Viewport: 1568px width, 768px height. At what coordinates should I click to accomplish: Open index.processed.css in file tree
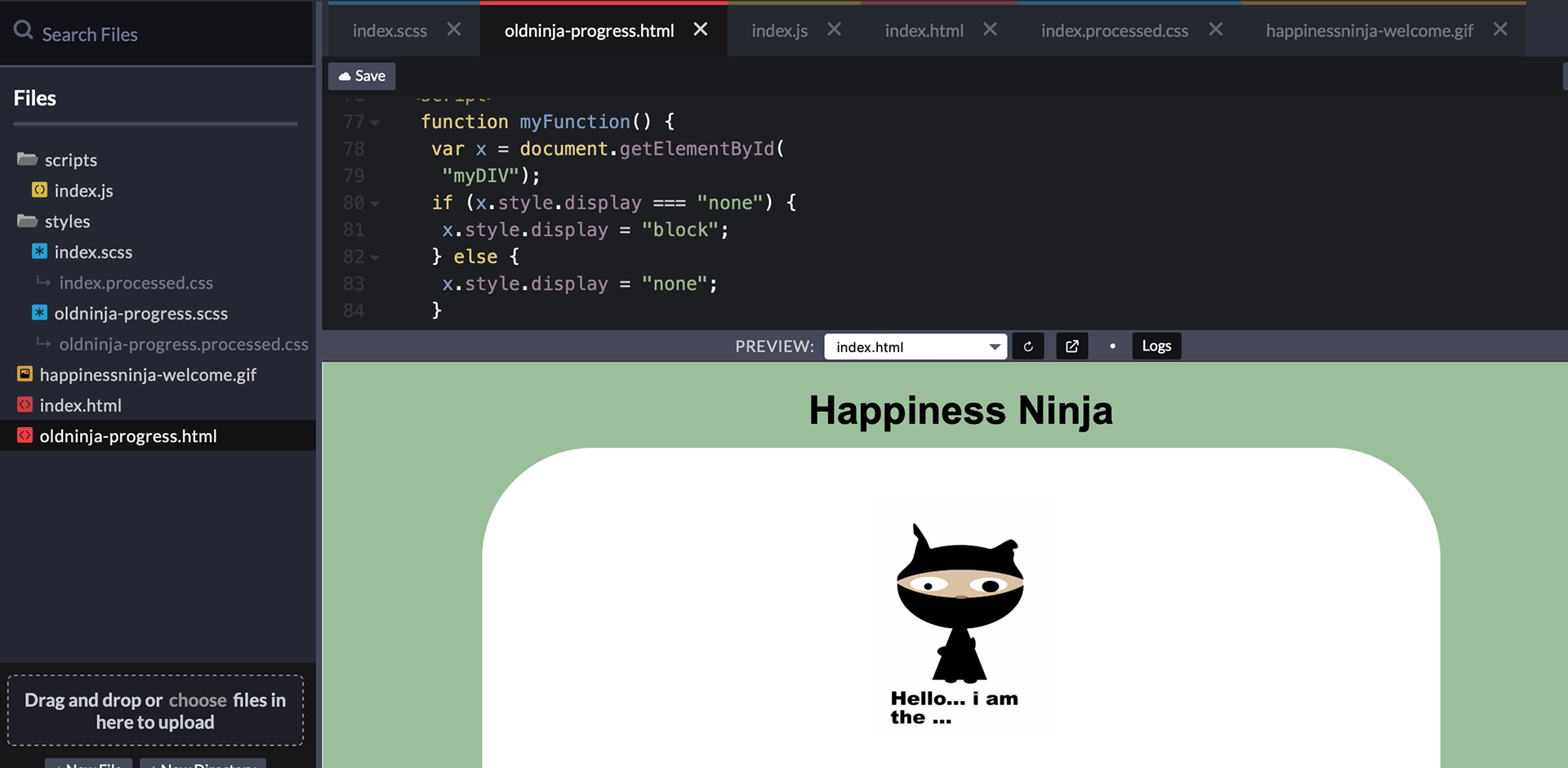(x=136, y=283)
